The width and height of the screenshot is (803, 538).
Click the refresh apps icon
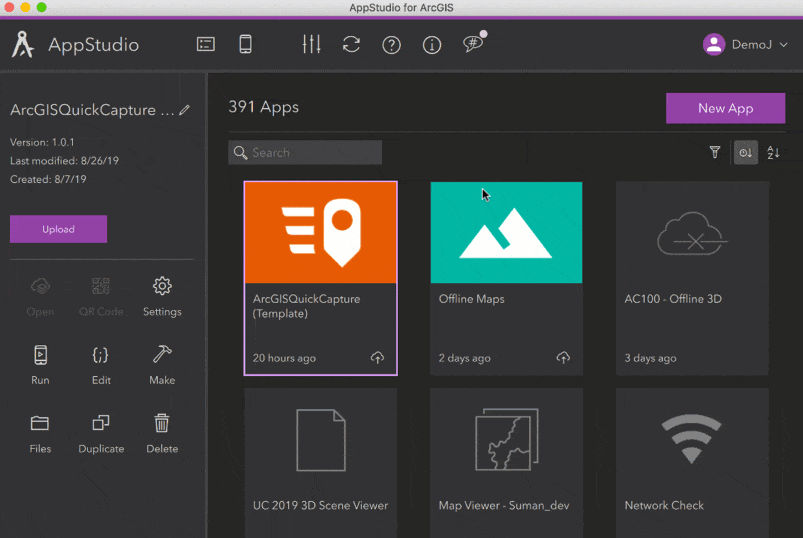click(351, 45)
